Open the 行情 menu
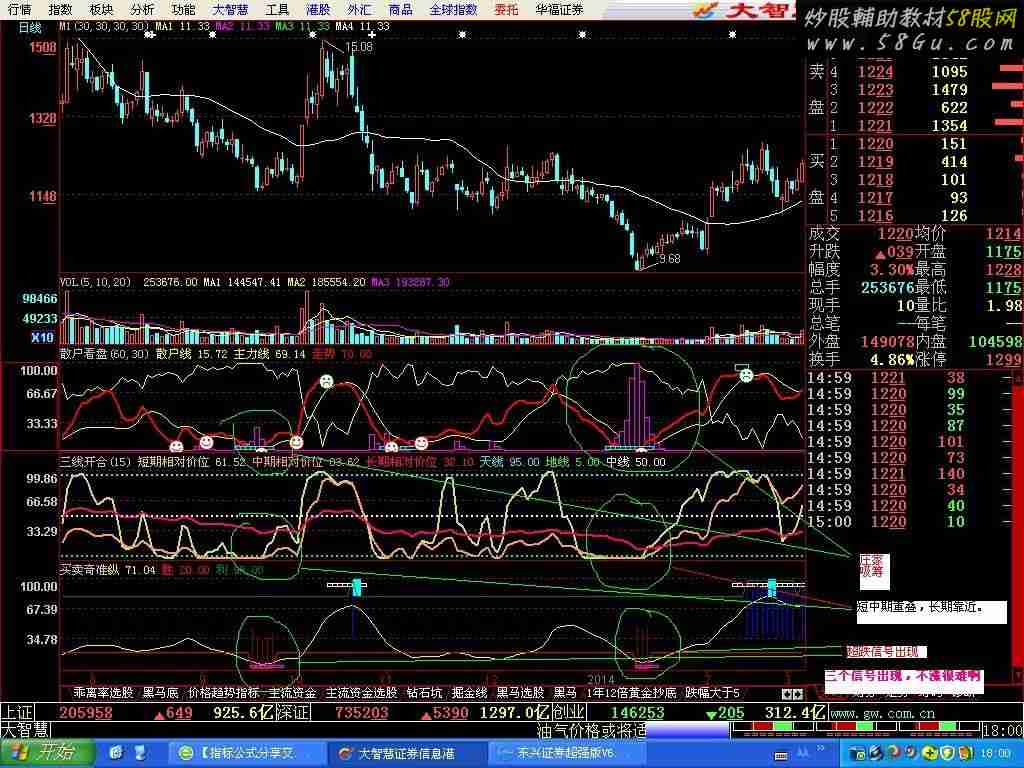This screenshot has width=1024, height=768. [x=19, y=9]
